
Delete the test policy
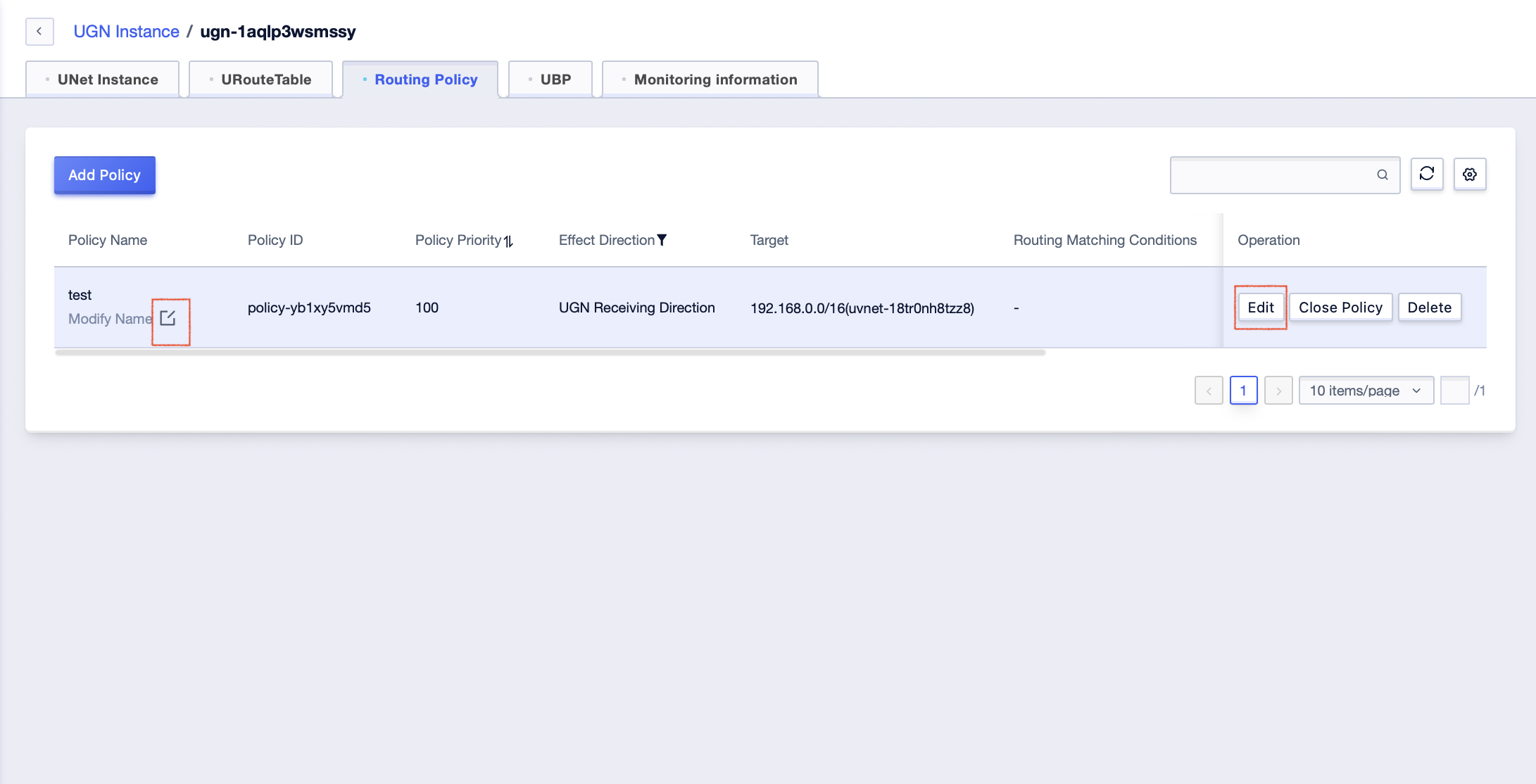click(x=1429, y=308)
